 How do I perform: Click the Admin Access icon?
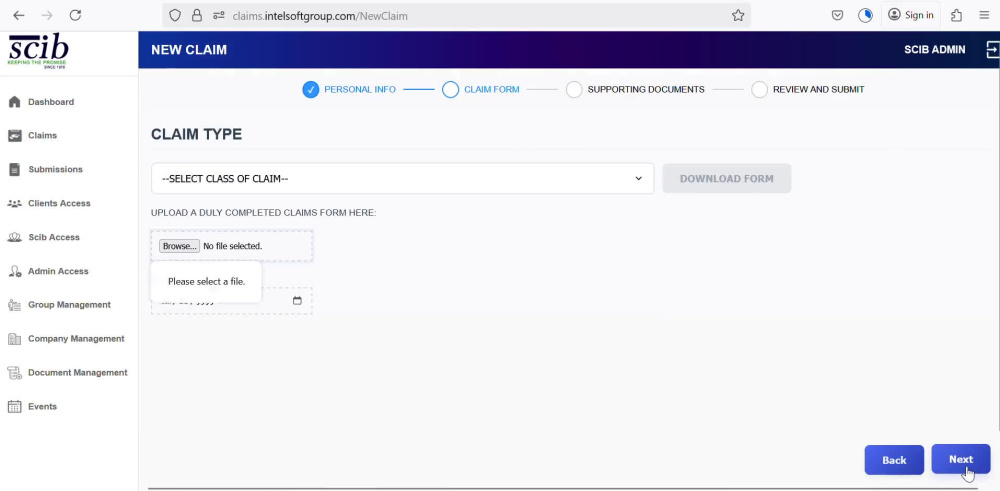pyautogui.click(x=14, y=271)
